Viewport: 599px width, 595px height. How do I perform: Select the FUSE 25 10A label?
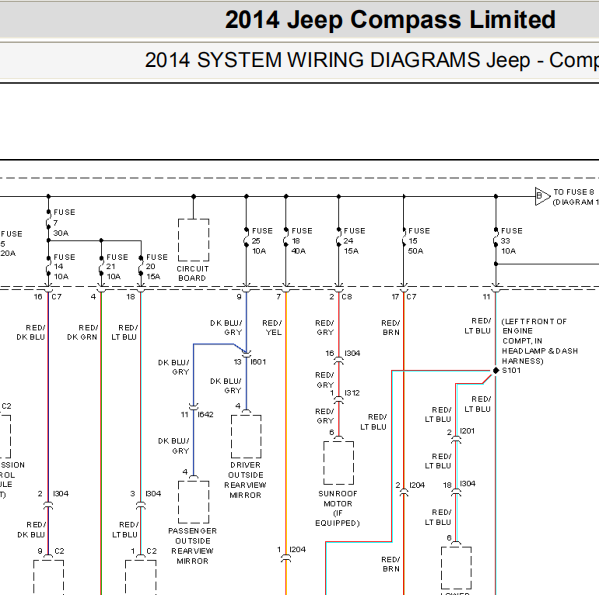pos(262,241)
